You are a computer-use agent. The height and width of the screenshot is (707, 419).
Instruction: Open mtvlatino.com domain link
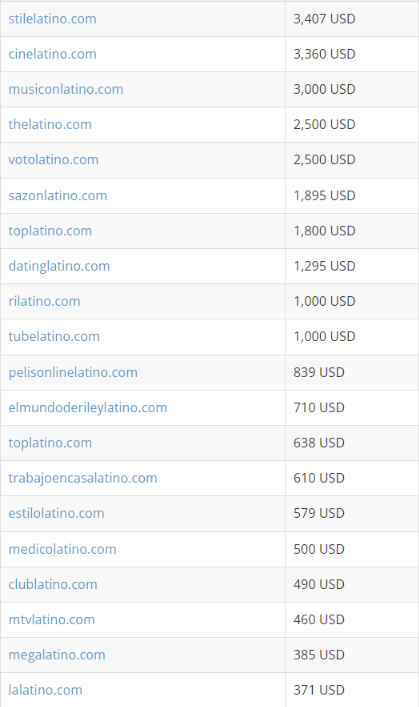[x=51, y=620]
